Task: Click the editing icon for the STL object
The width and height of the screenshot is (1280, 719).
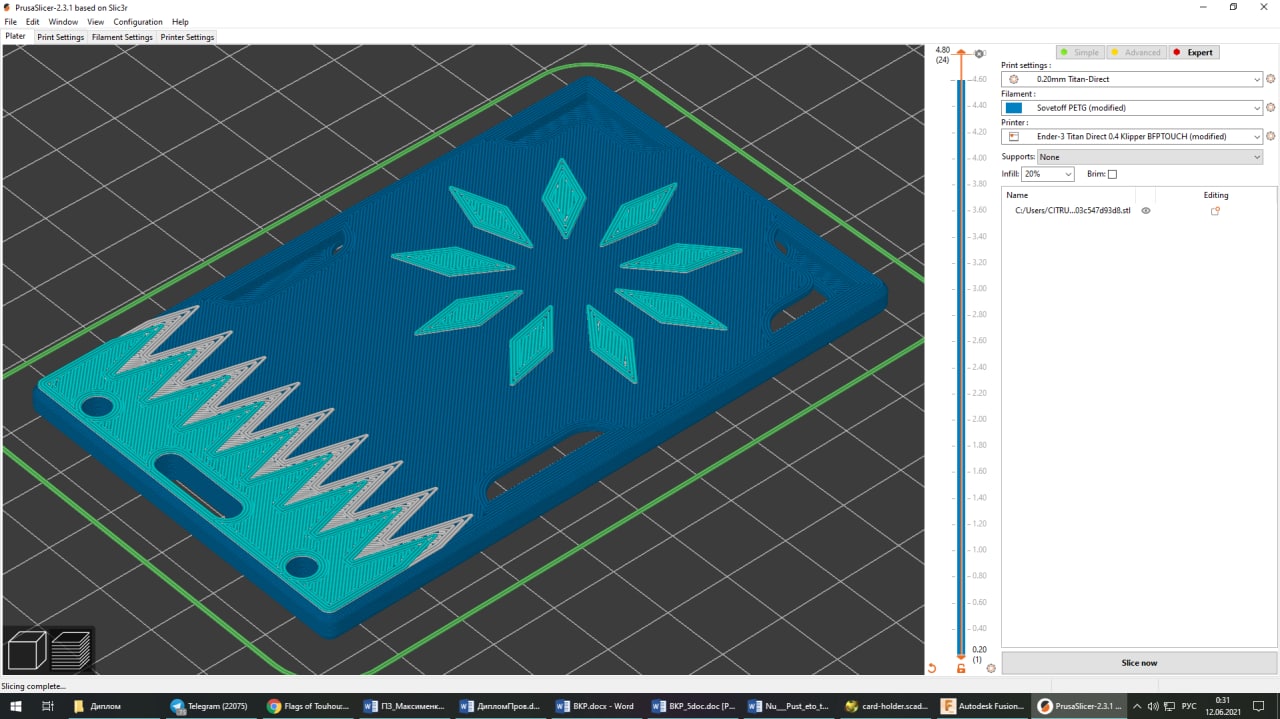Action: [x=1216, y=211]
